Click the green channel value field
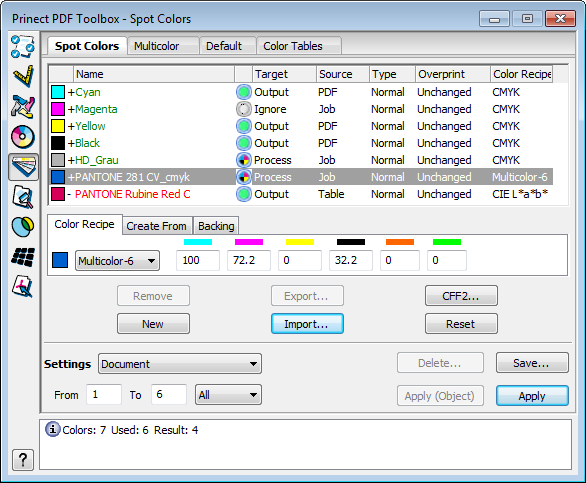Screen dimensions: 586x483 point(447,260)
